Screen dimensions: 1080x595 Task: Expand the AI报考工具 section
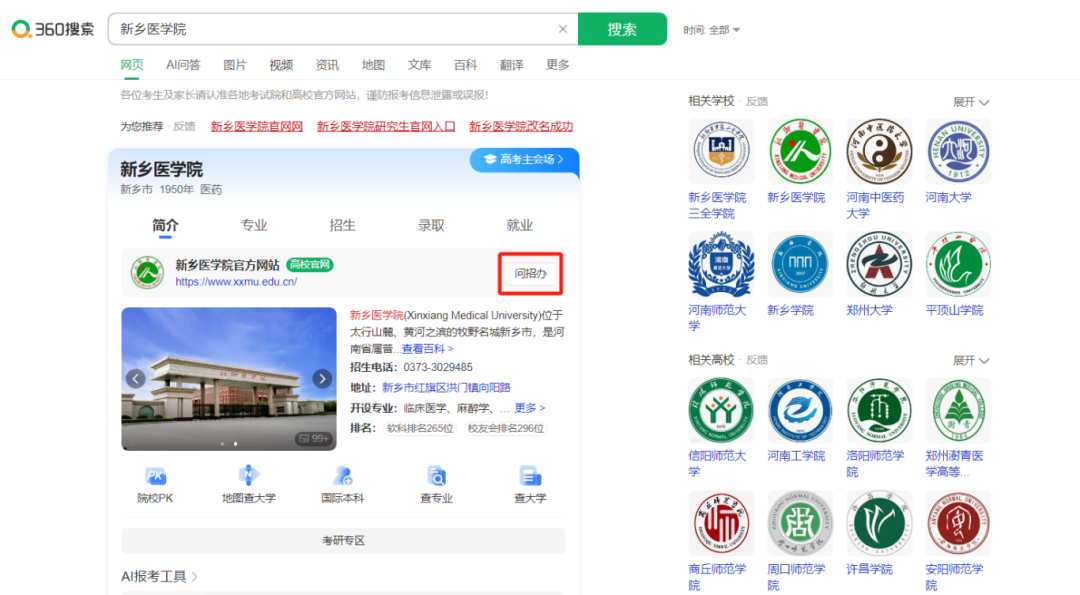point(159,576)
